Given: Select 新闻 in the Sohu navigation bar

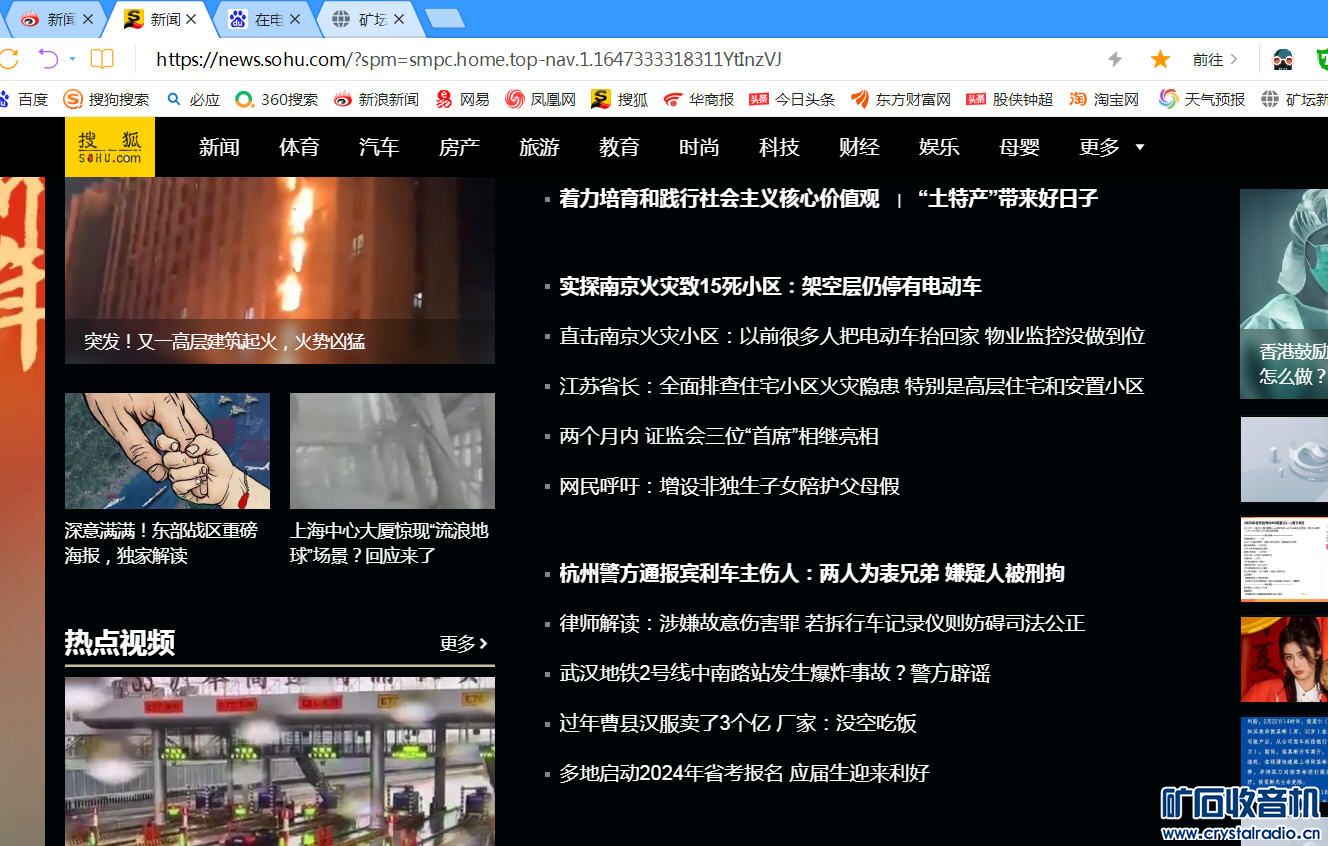Looking at the screenshot, I should pyautogui.click(x=219, y=147).
